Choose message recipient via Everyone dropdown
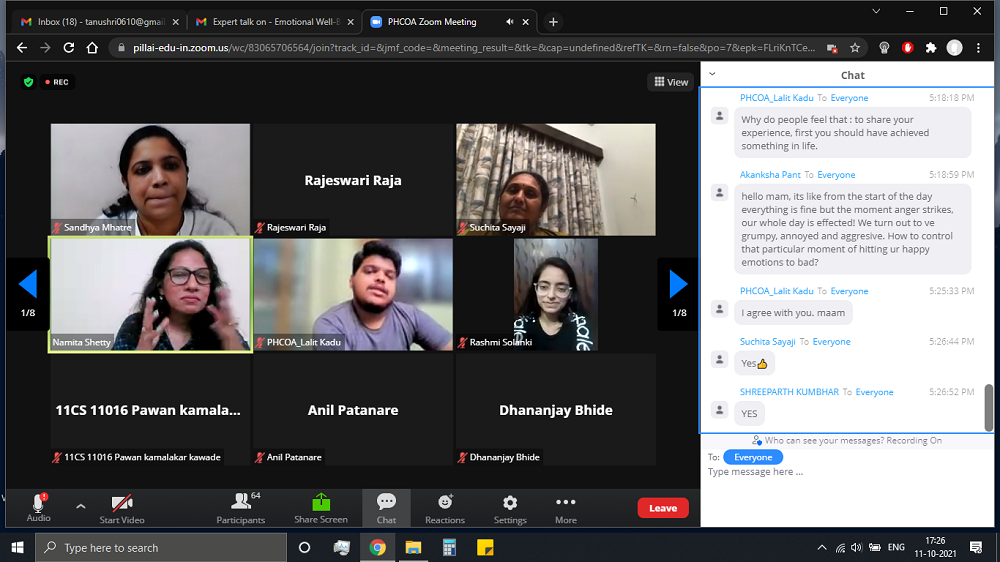Image resolution: width=1000 pixels, height=562 pixels. point(753,457)
